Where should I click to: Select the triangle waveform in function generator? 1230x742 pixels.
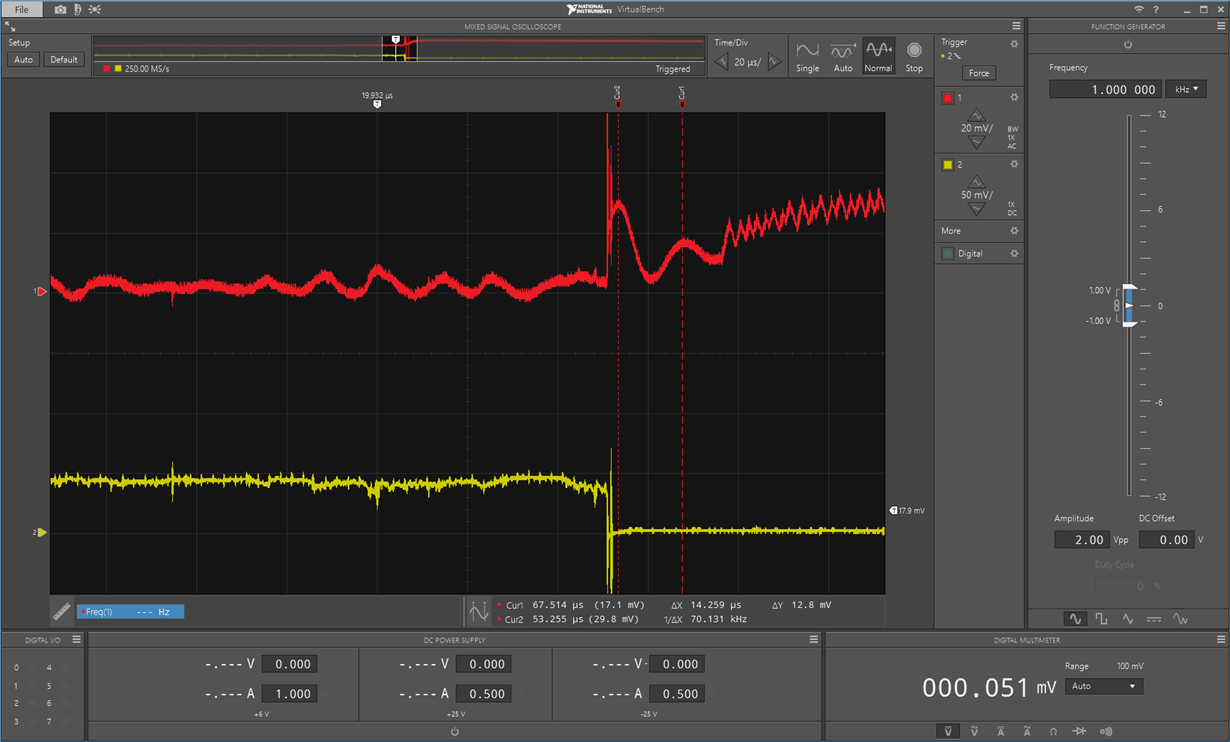click(1128, 620)
